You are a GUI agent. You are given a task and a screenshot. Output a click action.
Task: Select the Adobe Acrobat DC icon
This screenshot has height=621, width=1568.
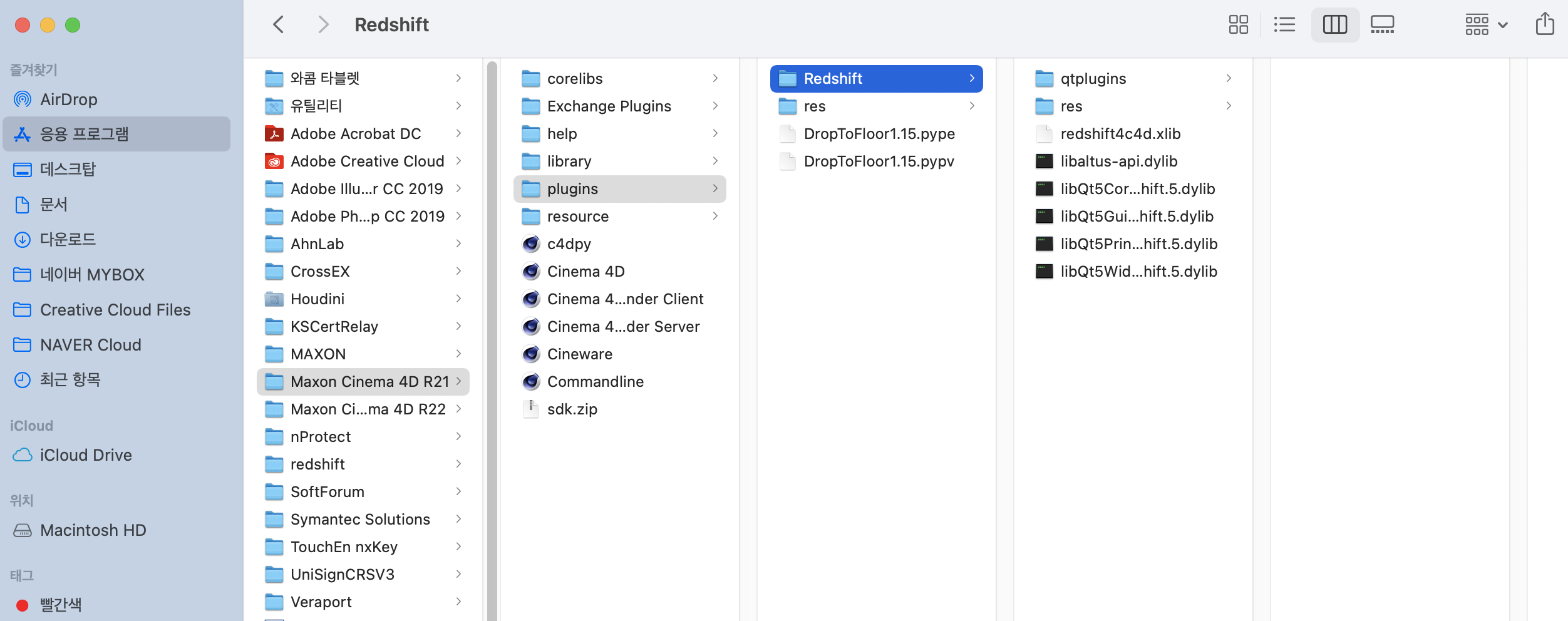(x=274, y=133)
